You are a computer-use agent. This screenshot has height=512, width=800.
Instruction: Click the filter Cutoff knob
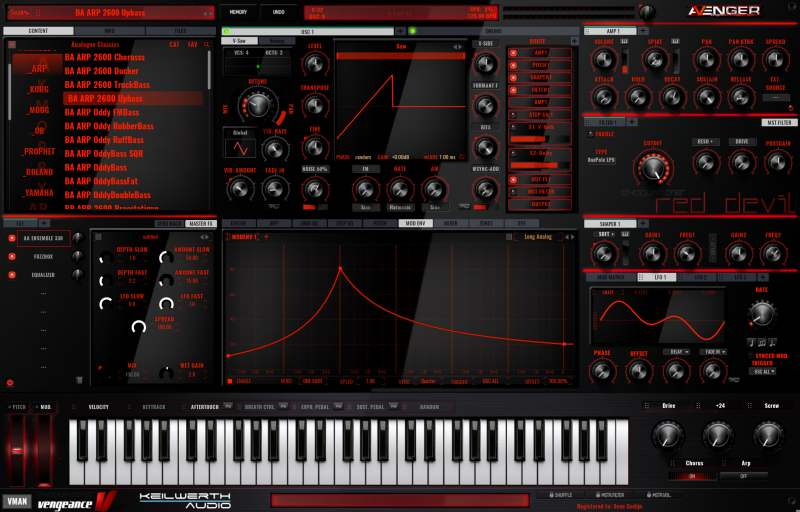pos(653,169)
